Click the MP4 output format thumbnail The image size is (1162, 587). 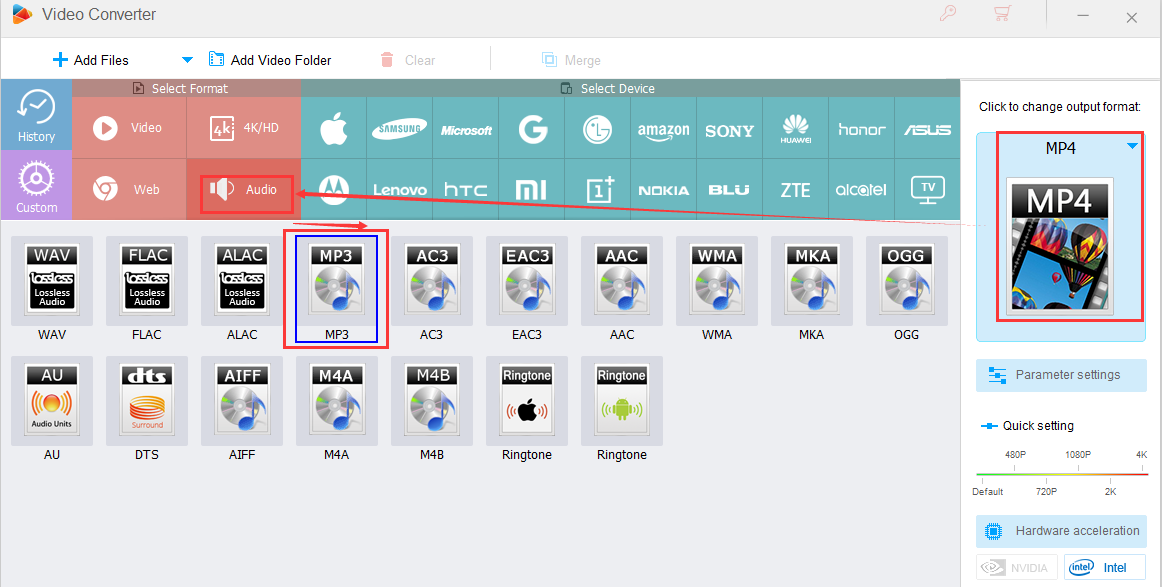[1060, 247]
